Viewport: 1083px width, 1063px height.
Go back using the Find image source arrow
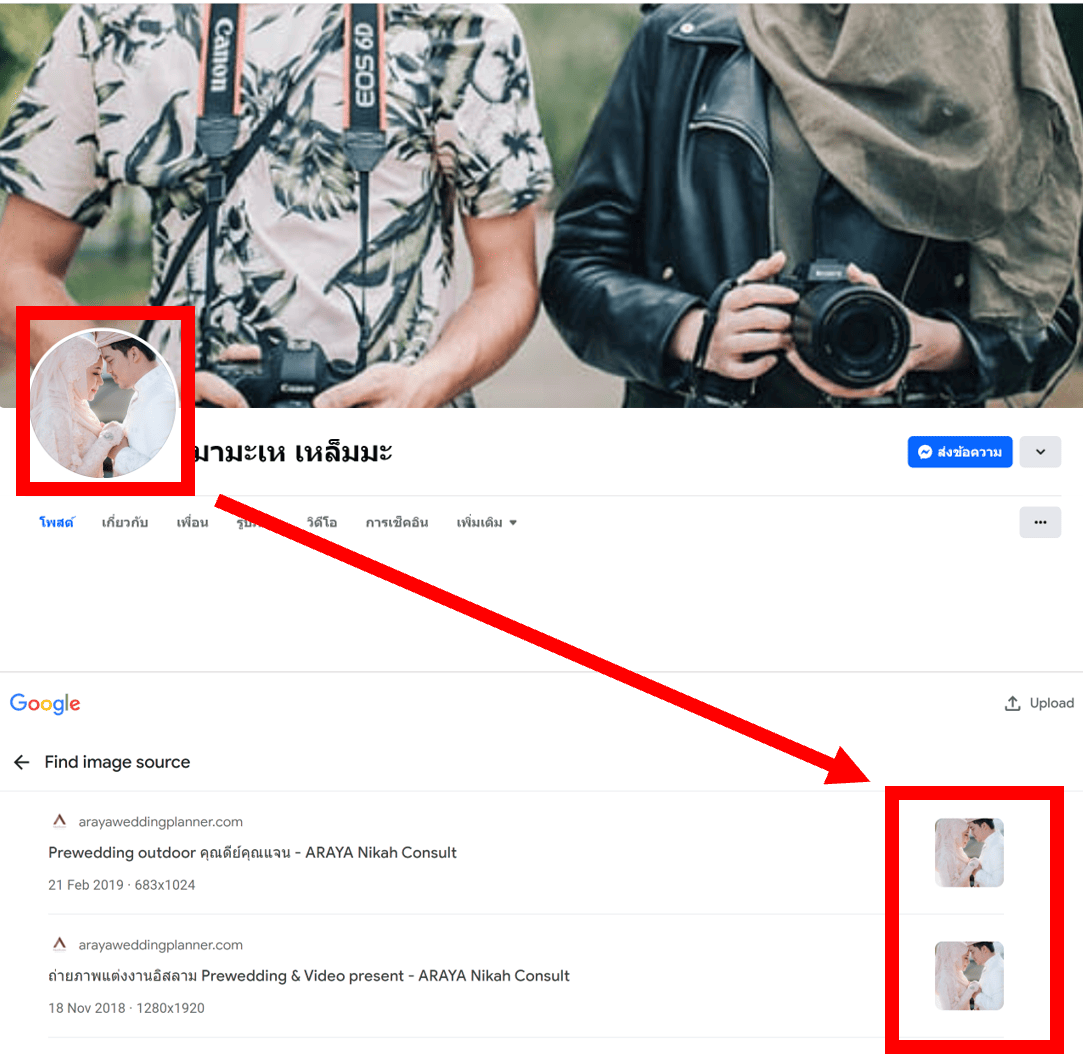pyautogui.click(x=21, y=762)
